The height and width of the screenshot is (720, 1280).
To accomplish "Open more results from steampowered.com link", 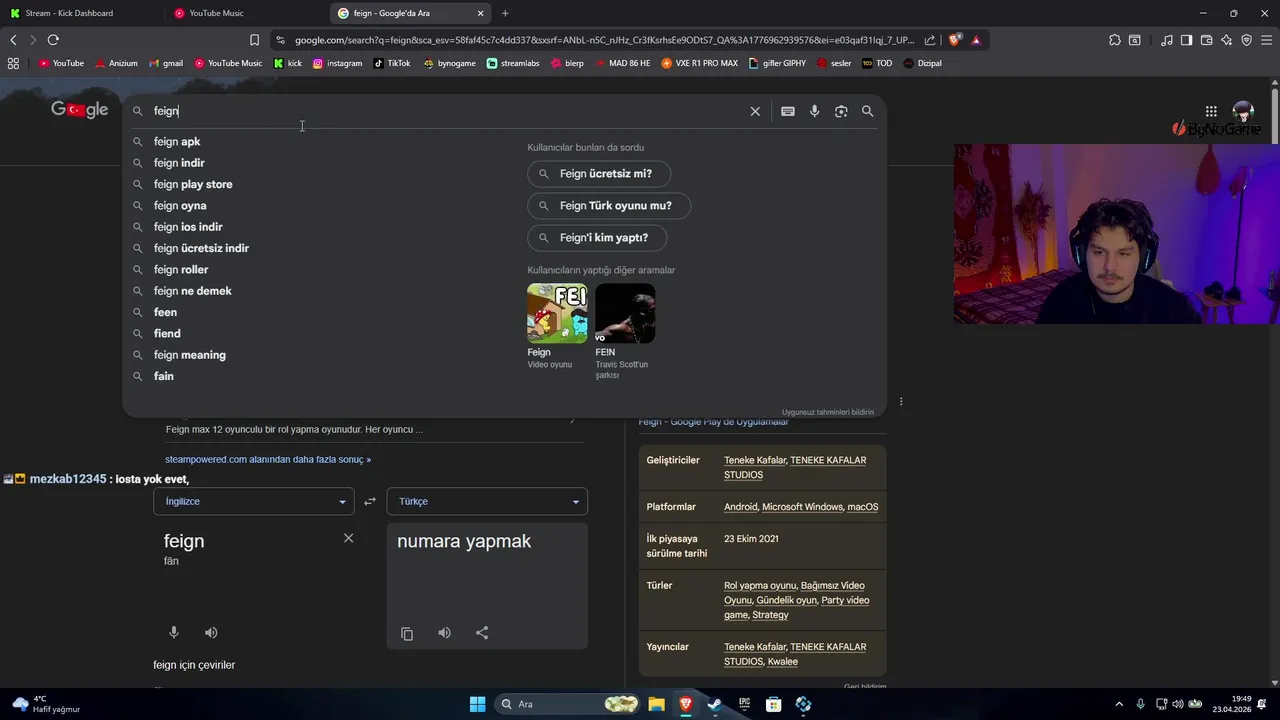I will pyautogui.click(x=268, y=459).
